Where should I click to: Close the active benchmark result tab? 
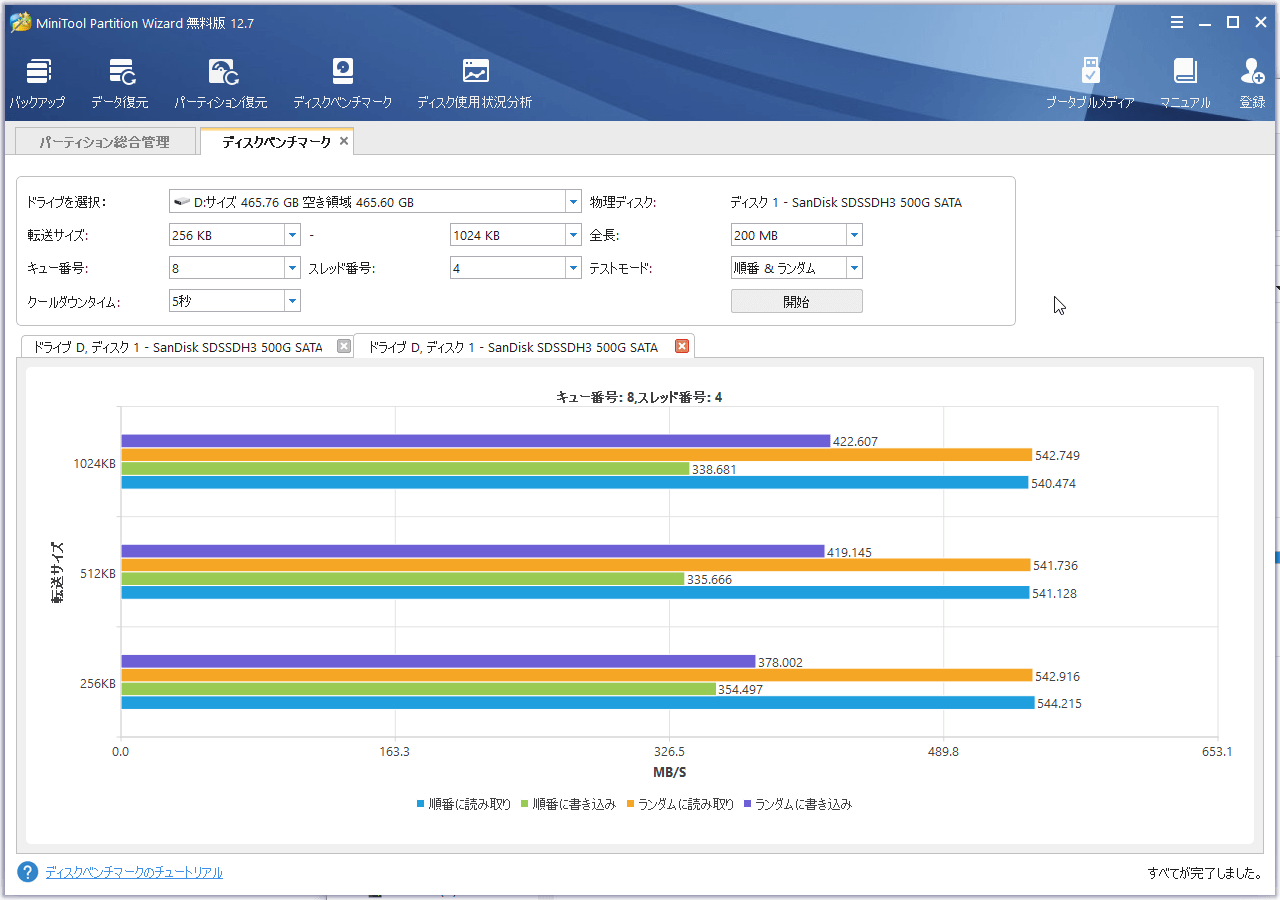point(682,347)
